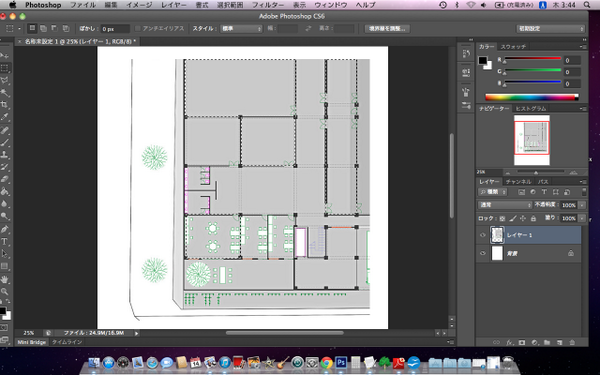The image size is (600, 375).
Task: Select the Magic Wand tool
Action: pyautogui.click(x=4, y=93)
